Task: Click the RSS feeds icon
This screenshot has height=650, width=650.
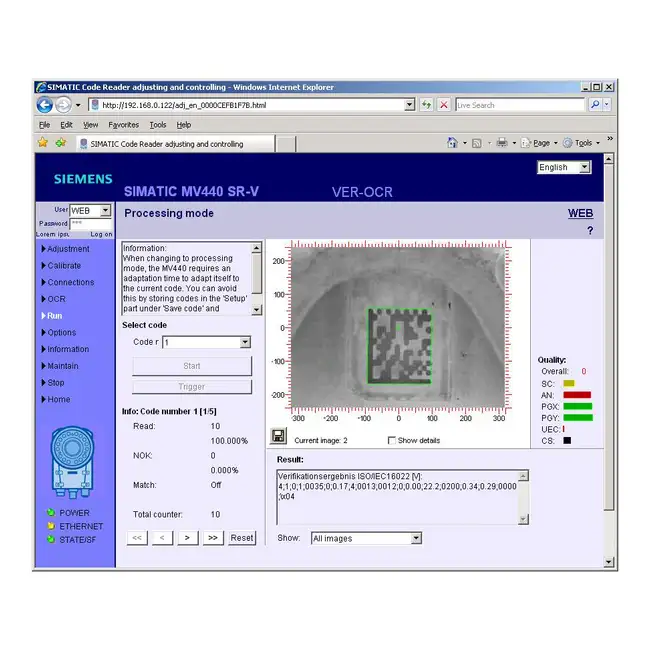Action: (477, 143)
